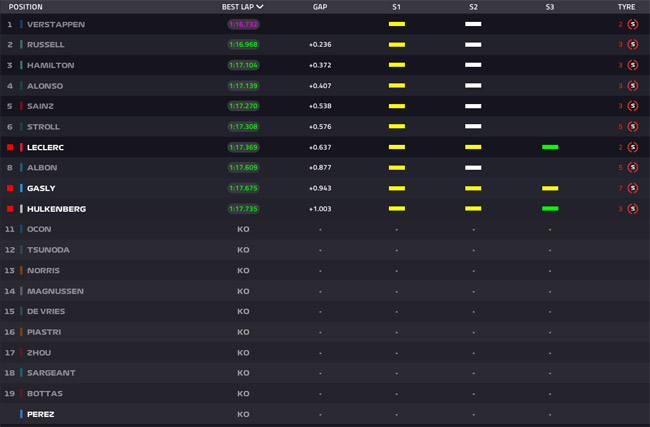This screenshot has height=427, width=650.
Task: Select driver name LECLERC
Action: tap(45, 148)
